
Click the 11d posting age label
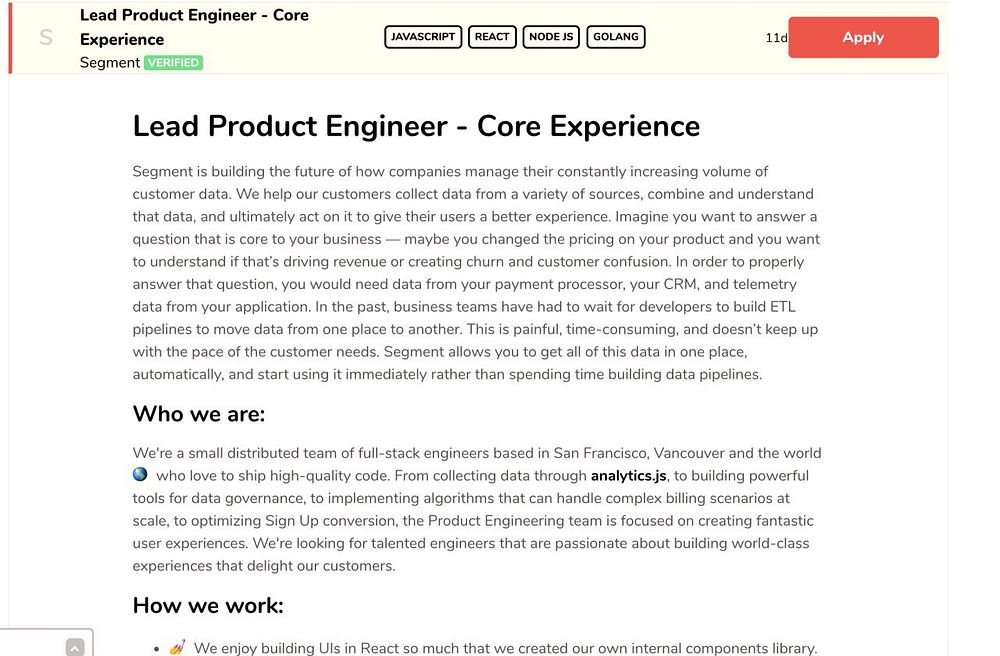[x=776, y=38]
